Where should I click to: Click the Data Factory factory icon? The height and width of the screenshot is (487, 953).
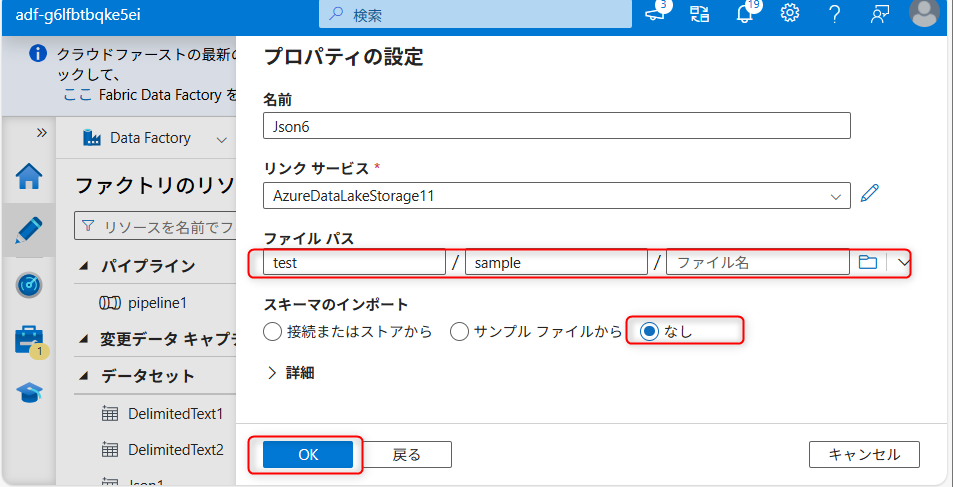click(91, 138)
